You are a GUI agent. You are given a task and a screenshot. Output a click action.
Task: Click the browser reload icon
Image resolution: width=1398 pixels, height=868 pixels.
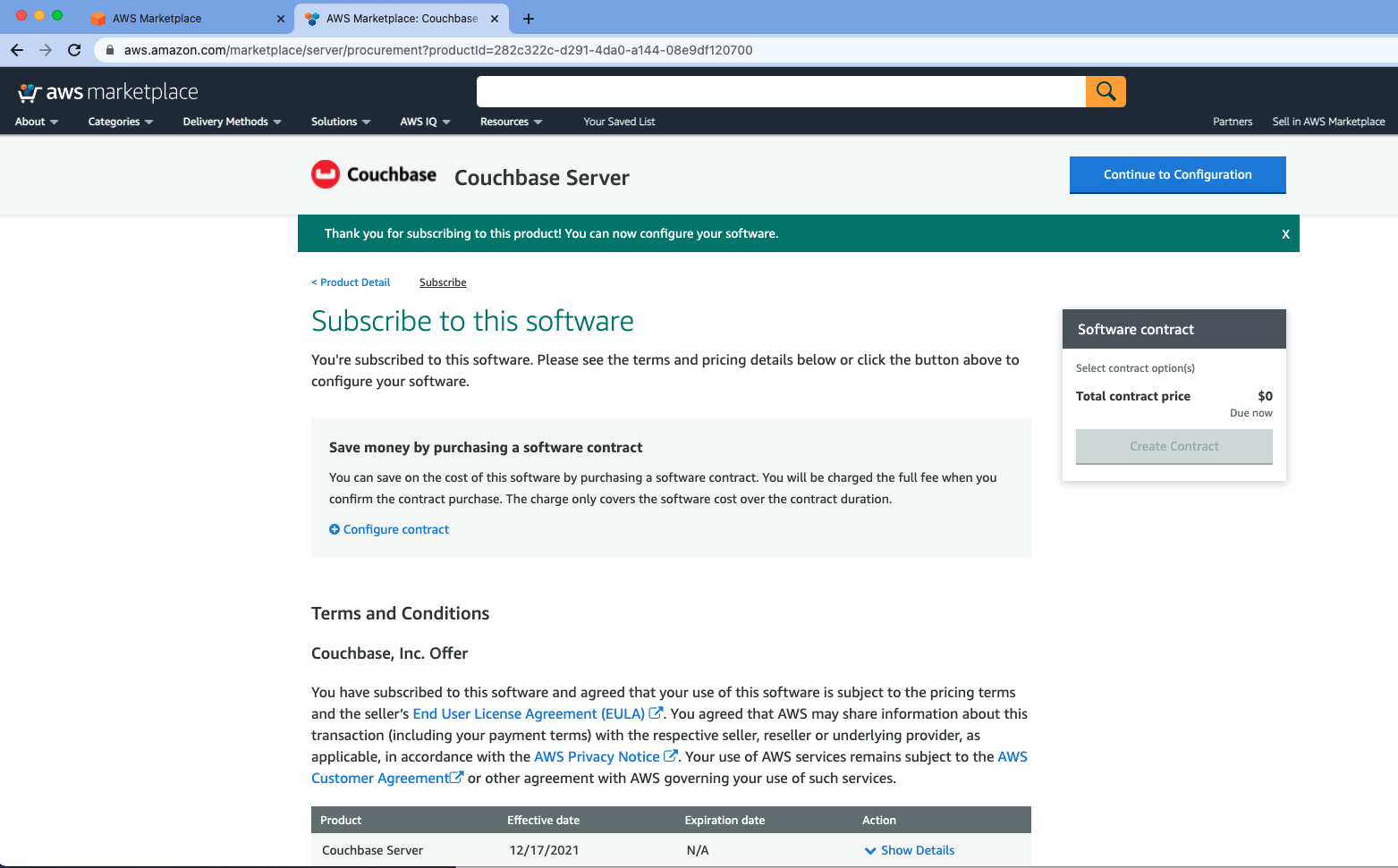[75, 50]
